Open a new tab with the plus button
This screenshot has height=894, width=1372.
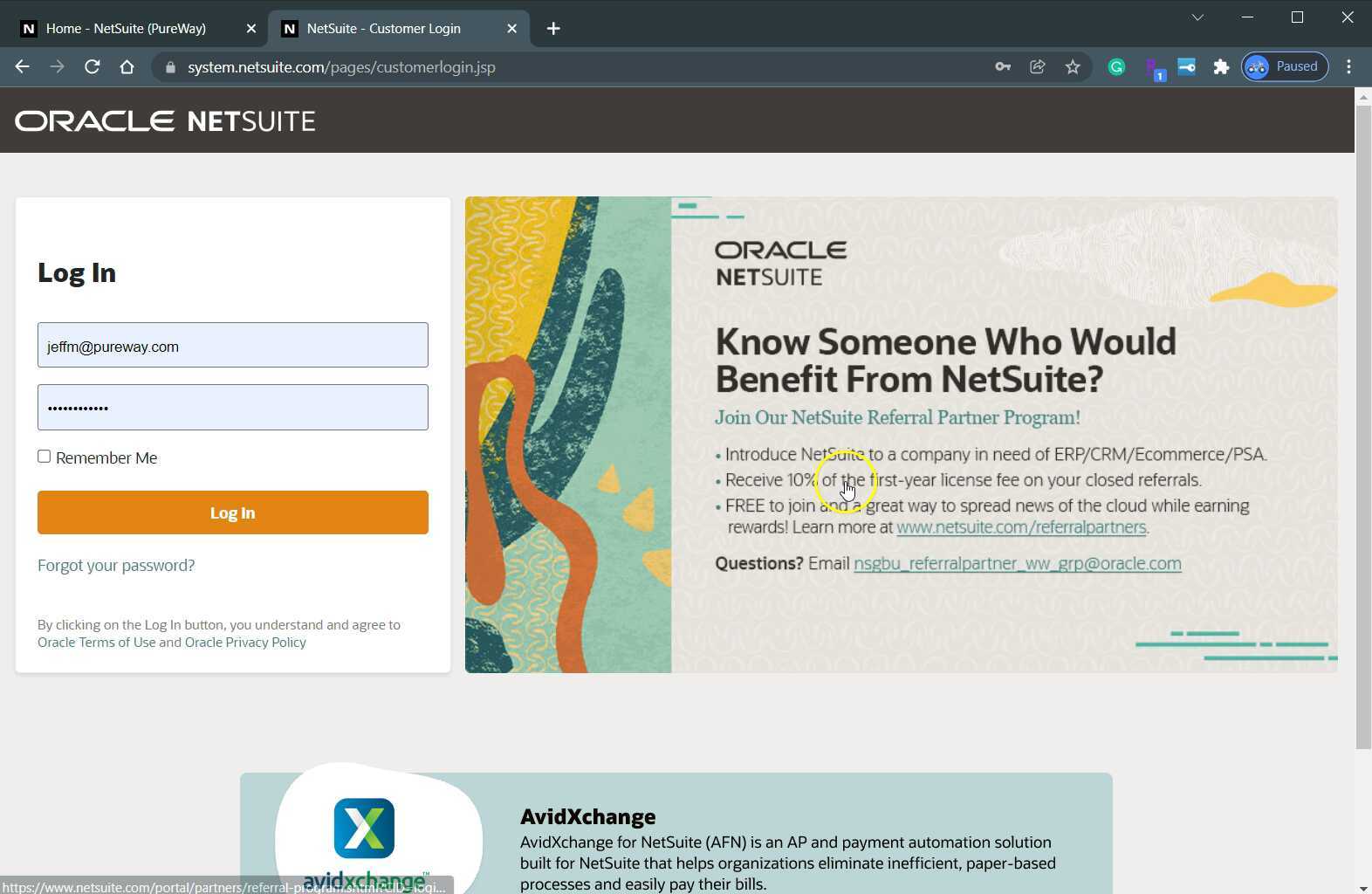pyautogui.click(x=552, y=28)
